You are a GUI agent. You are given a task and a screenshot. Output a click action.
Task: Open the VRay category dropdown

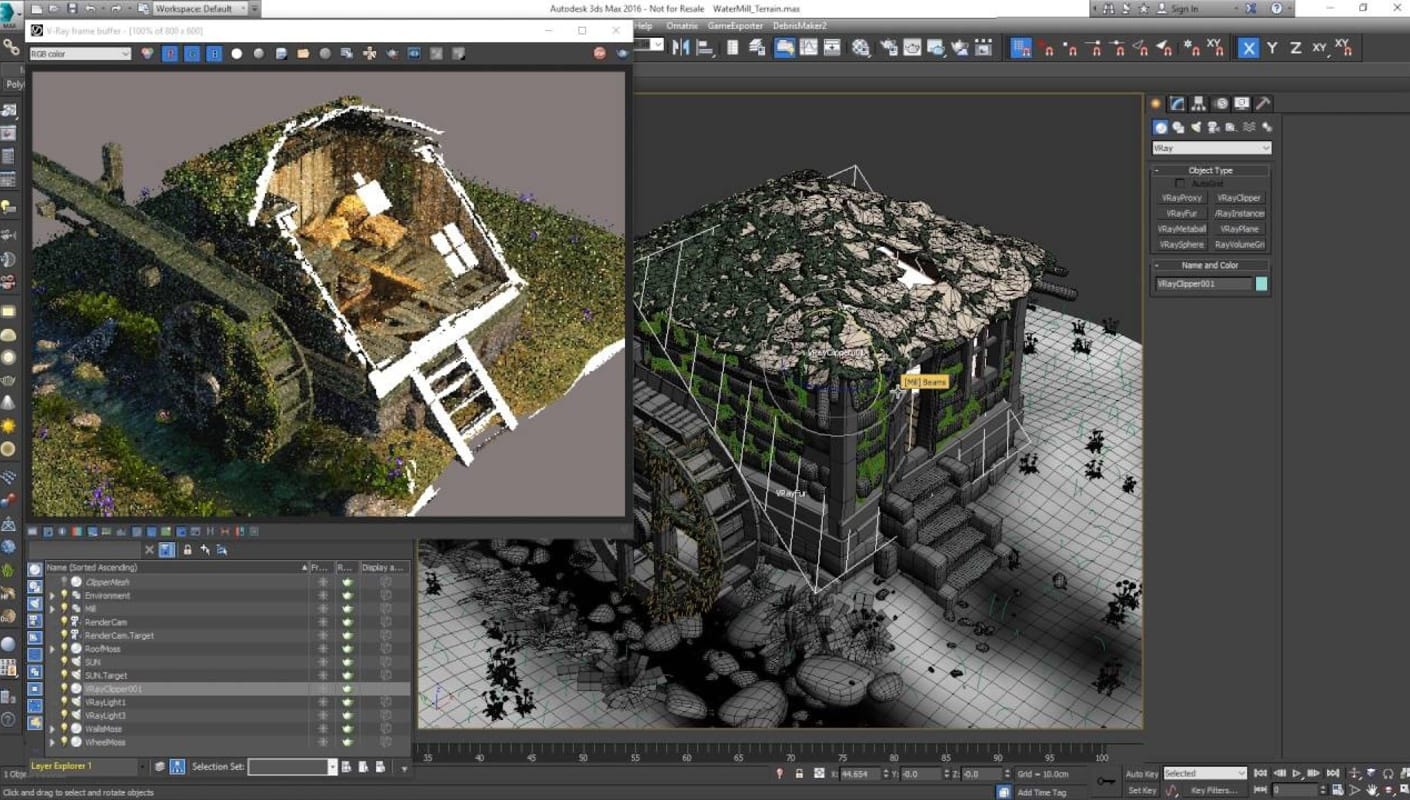(1211, 148)
